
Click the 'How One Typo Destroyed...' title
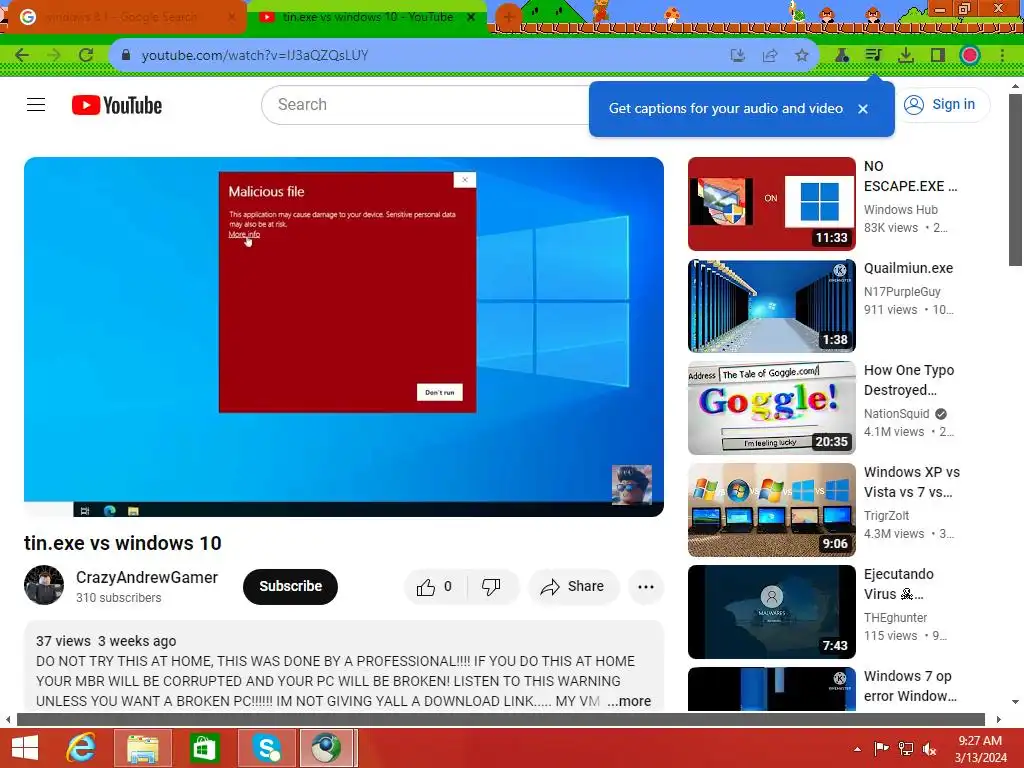click(909, 380)
